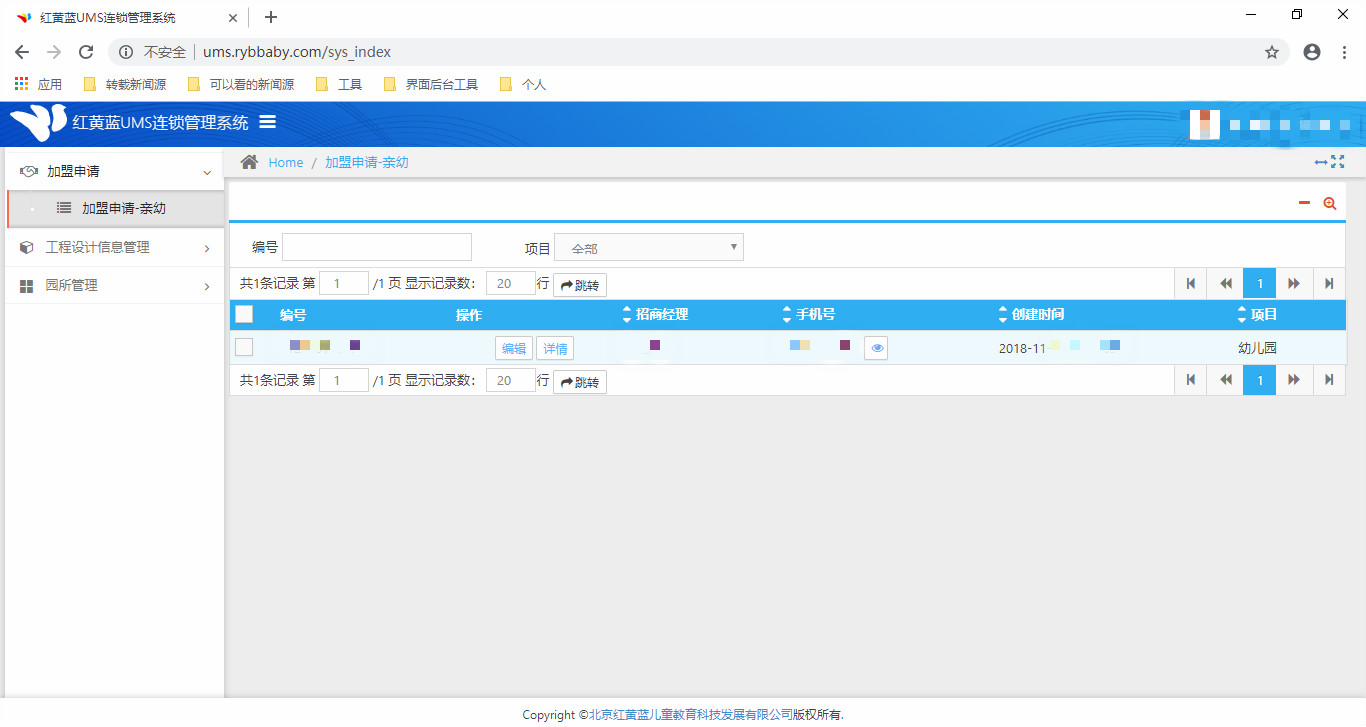The height and width of the screenshot is (727, 1366).
Task: Go to next page in pagination below table
Action: click(1294, 380)
